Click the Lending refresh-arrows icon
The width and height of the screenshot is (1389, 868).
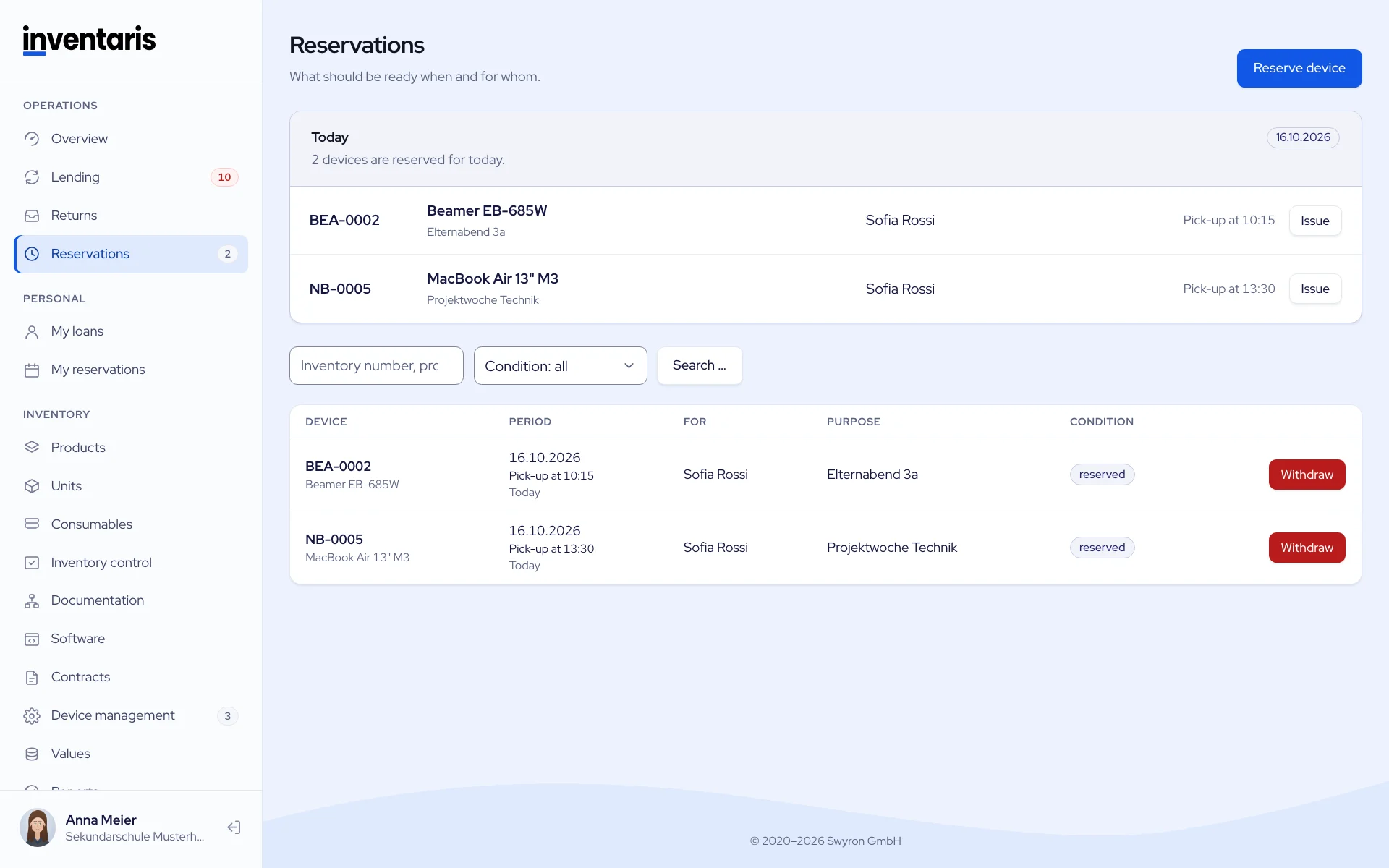click(32, 177)
